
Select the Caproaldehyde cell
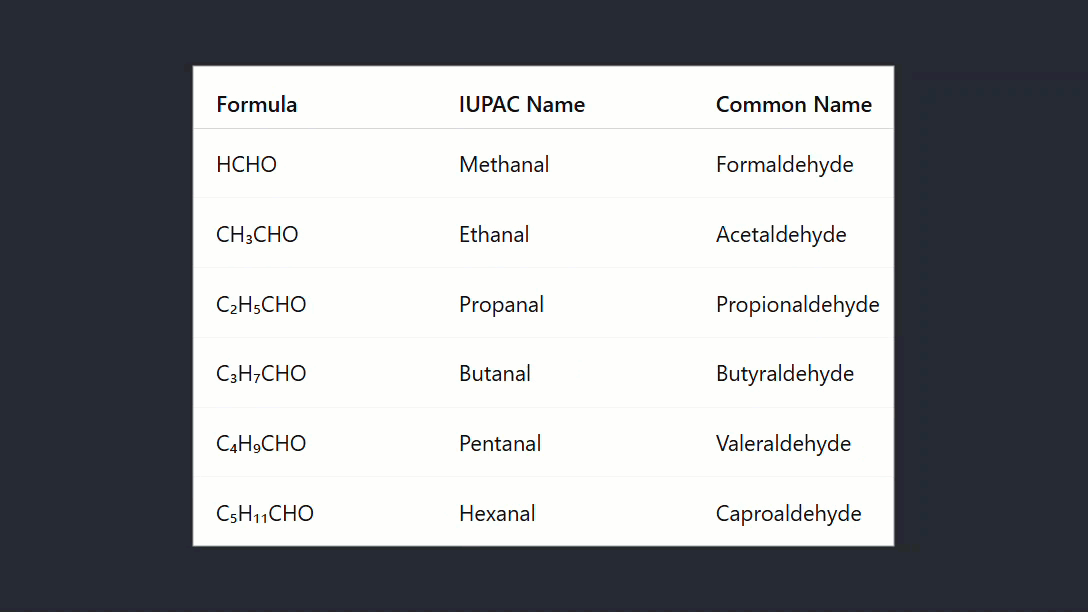pyautogui.click(x=789, y=514)
